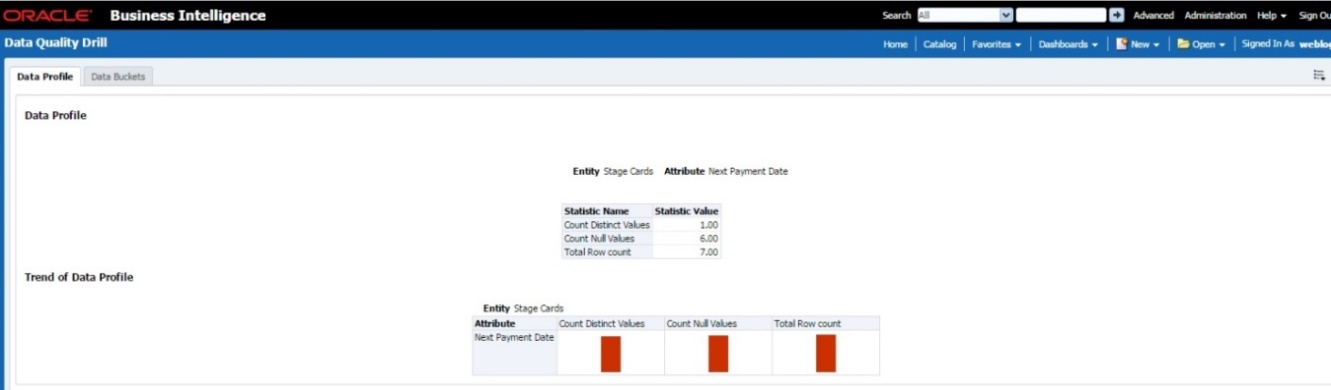Click the Oracle logo
Image resolution: width=1331 pixels, height=390 pixels.
pos(47,15)
